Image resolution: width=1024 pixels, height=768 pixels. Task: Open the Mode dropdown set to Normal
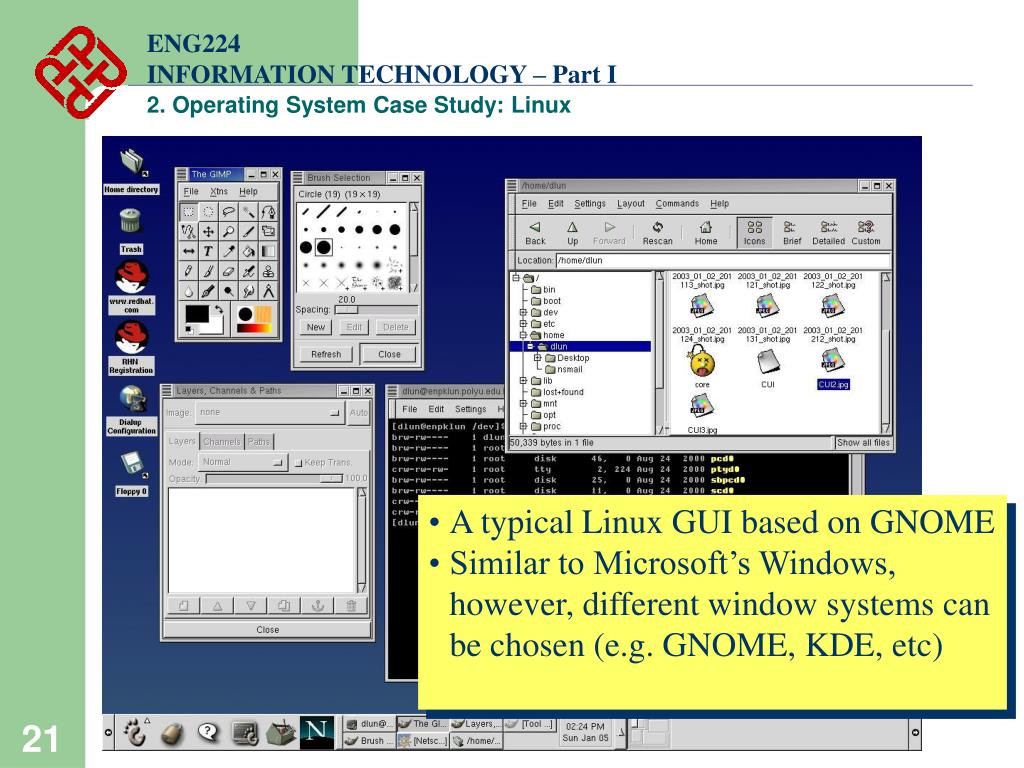242,462
